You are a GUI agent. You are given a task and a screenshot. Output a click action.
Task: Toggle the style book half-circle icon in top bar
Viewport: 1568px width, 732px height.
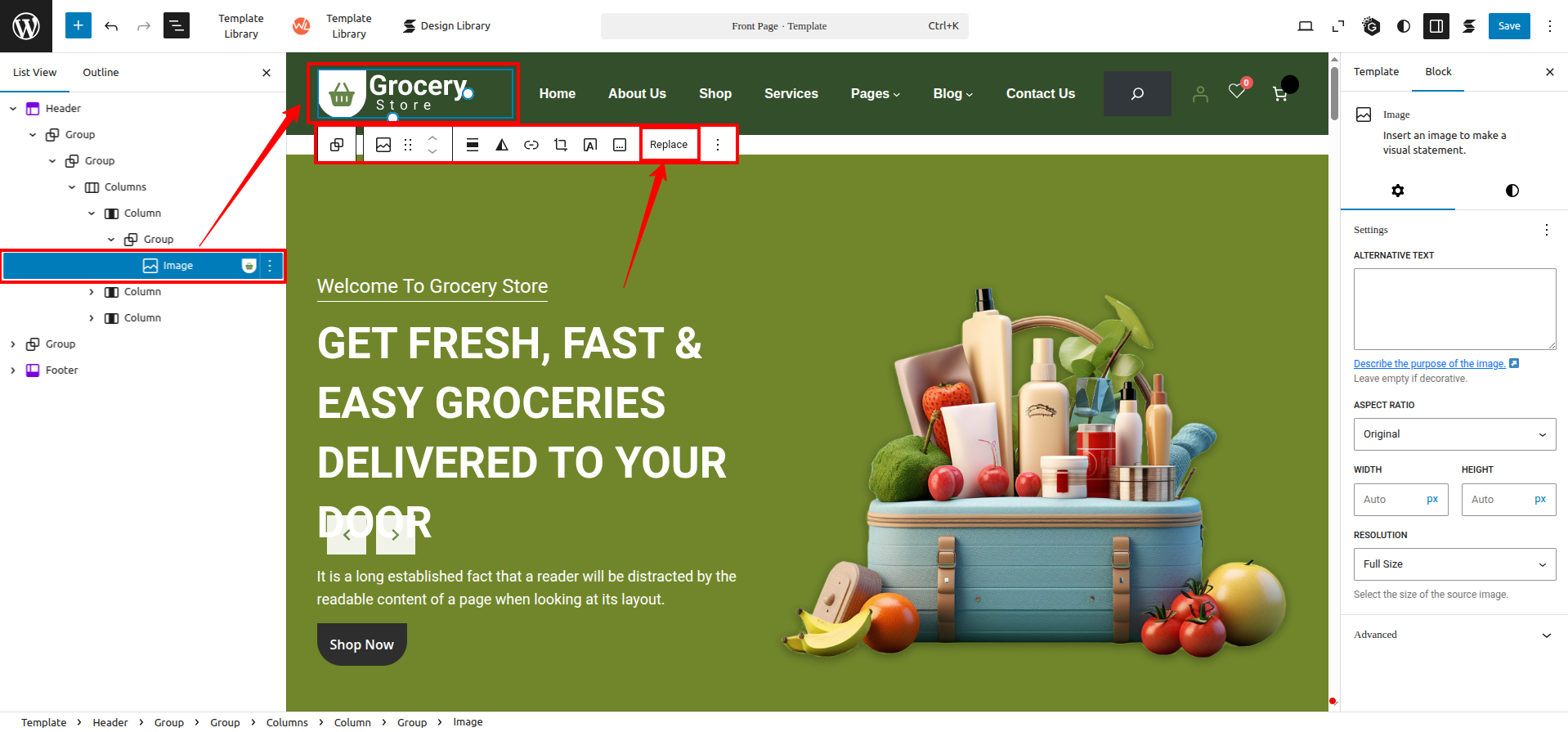(1404, 26)
